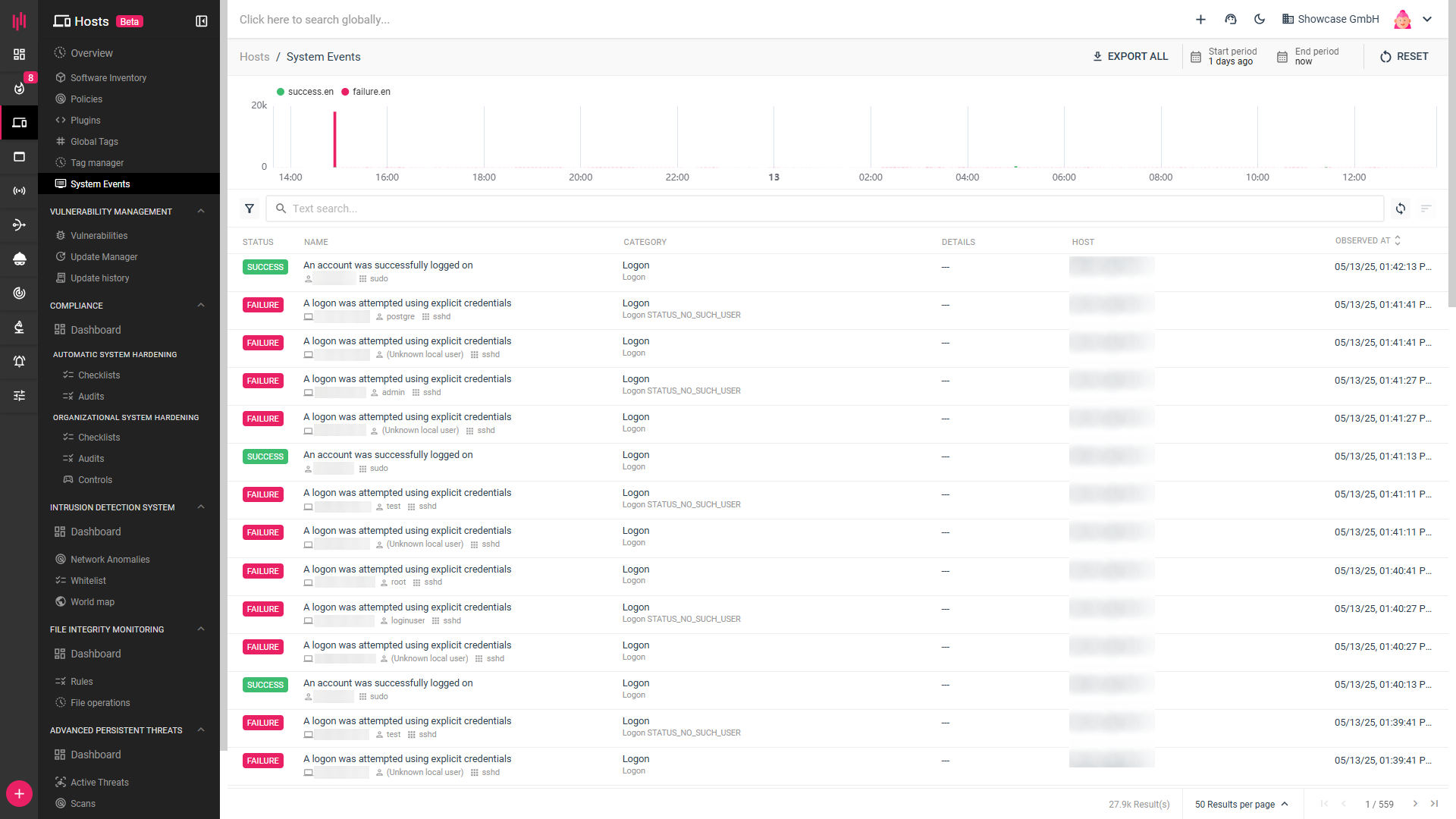The height and width of the screenshot is (819, 1456).
Task: Click the plus icon in top bar
Action: pyautogui.click(x=1200, y=20)
